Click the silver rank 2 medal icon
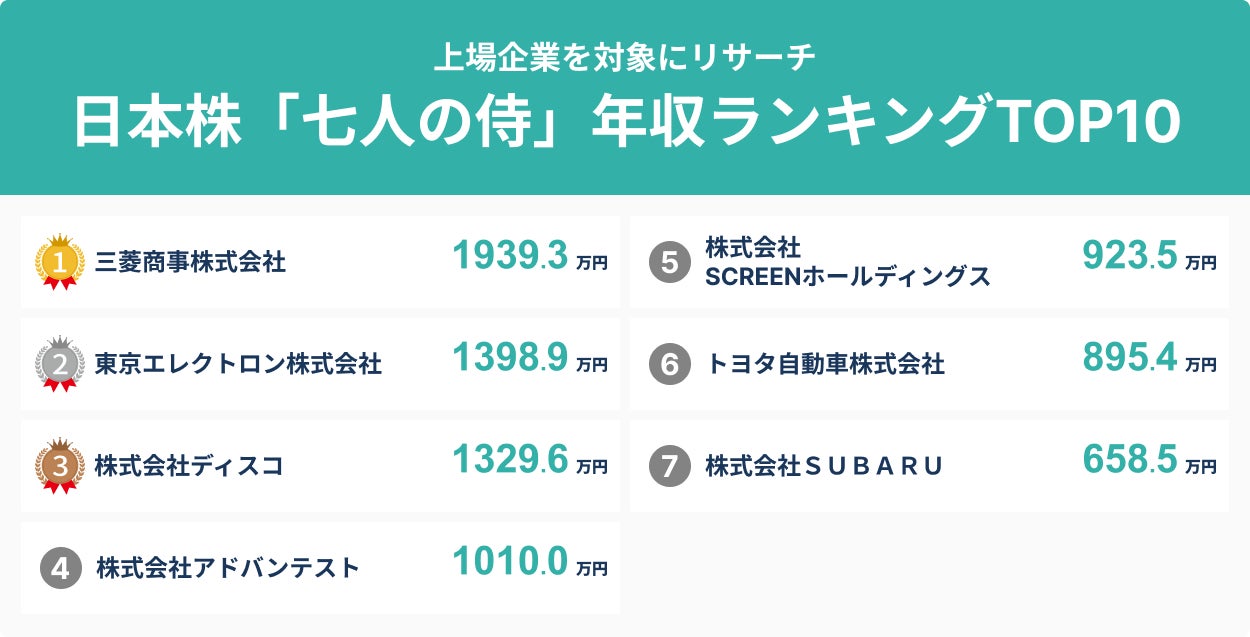Image resolution: width=1250 pixels, height=637 pixels. [x=60, y=364]
